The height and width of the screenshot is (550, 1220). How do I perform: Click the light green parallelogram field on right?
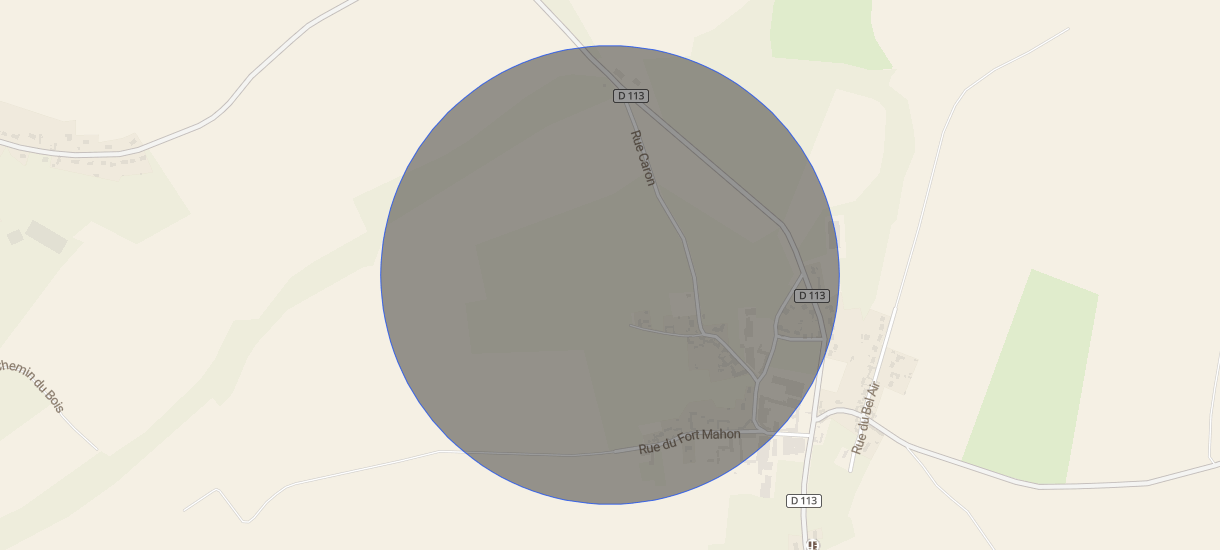[x=1032, y=376]
